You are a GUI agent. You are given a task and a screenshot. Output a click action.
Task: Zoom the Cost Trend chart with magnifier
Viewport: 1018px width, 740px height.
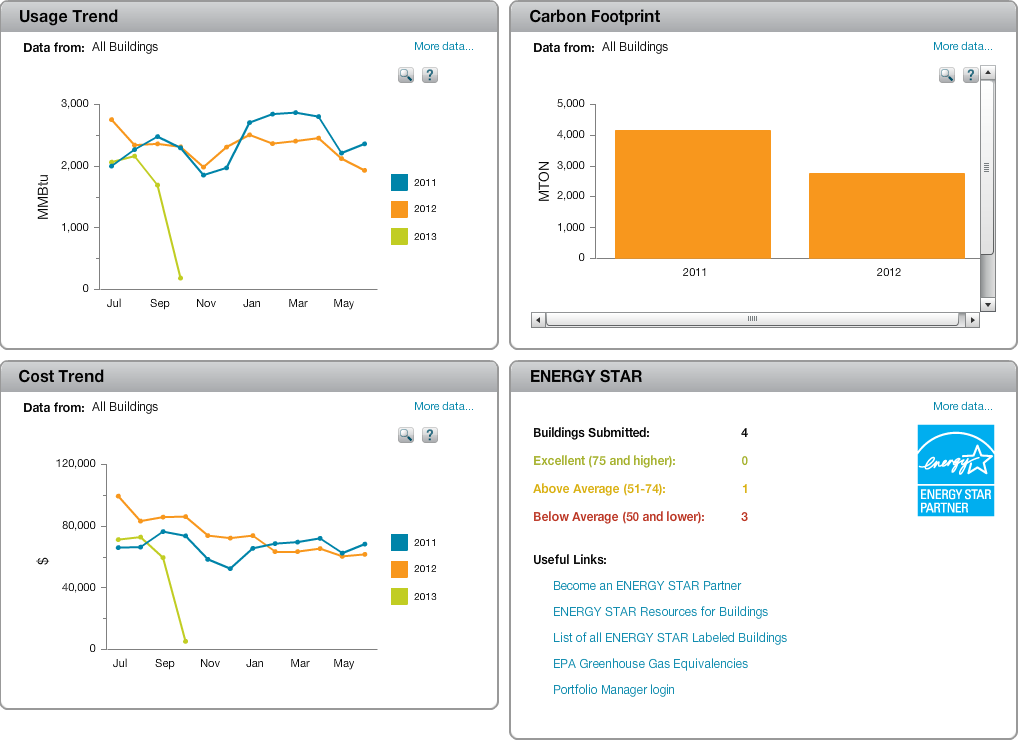[405, 435]
